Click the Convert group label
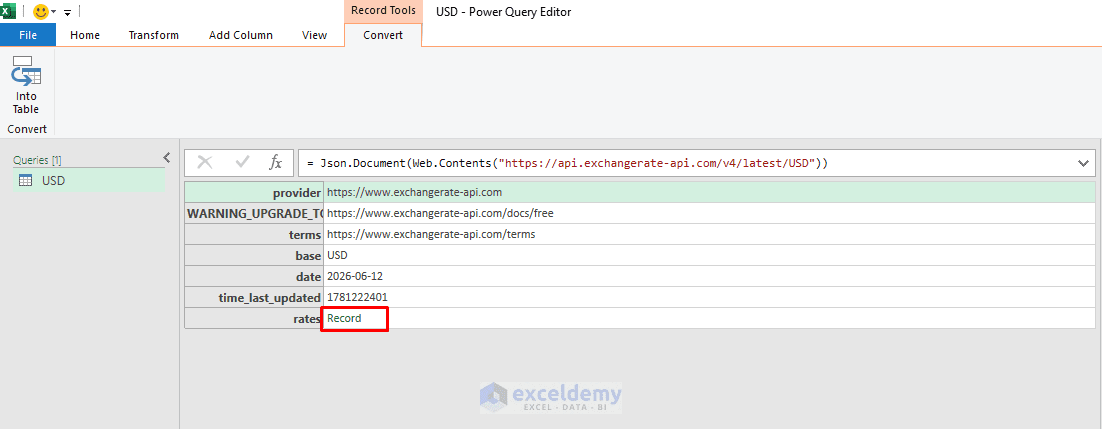The image size is (1102, 429). [27, 129]
